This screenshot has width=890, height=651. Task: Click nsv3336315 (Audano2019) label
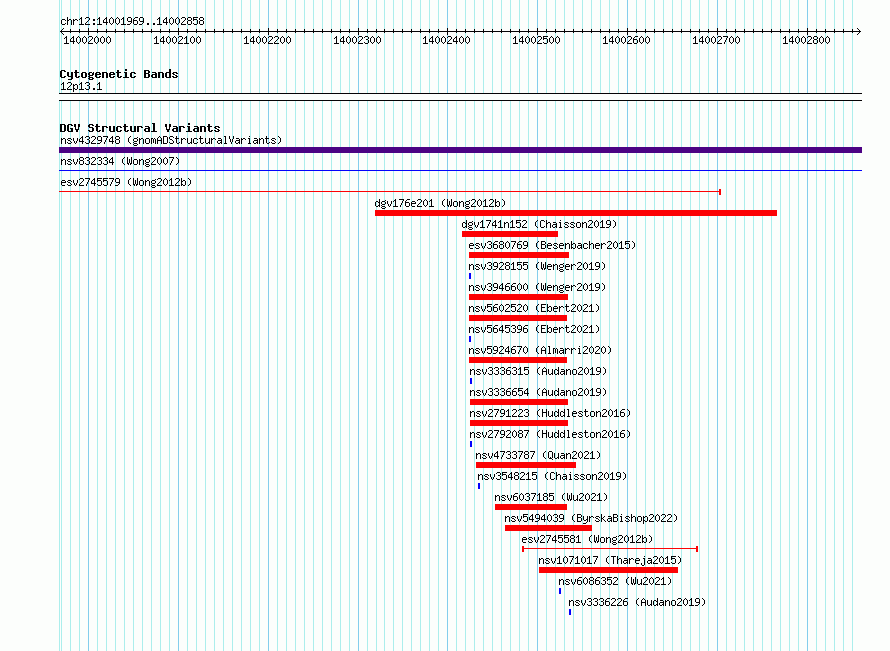point(538,371)
